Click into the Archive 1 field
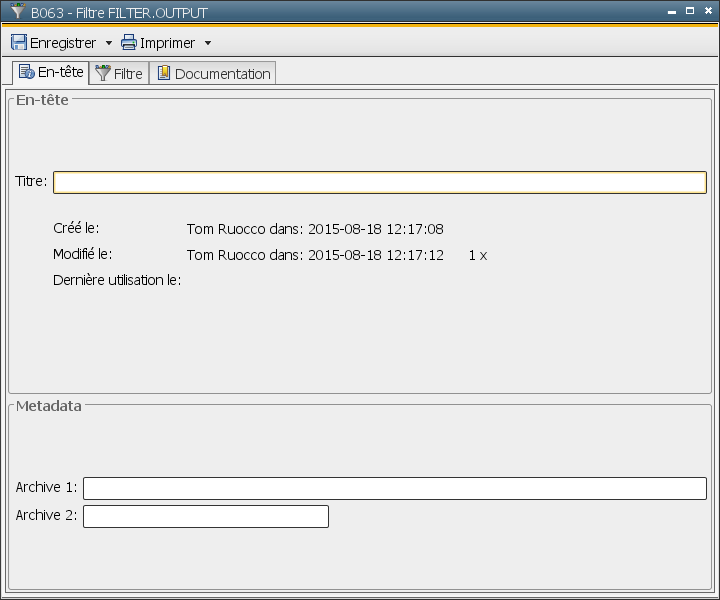The width and height of the screenshot is (720, 600). point(395,488)
